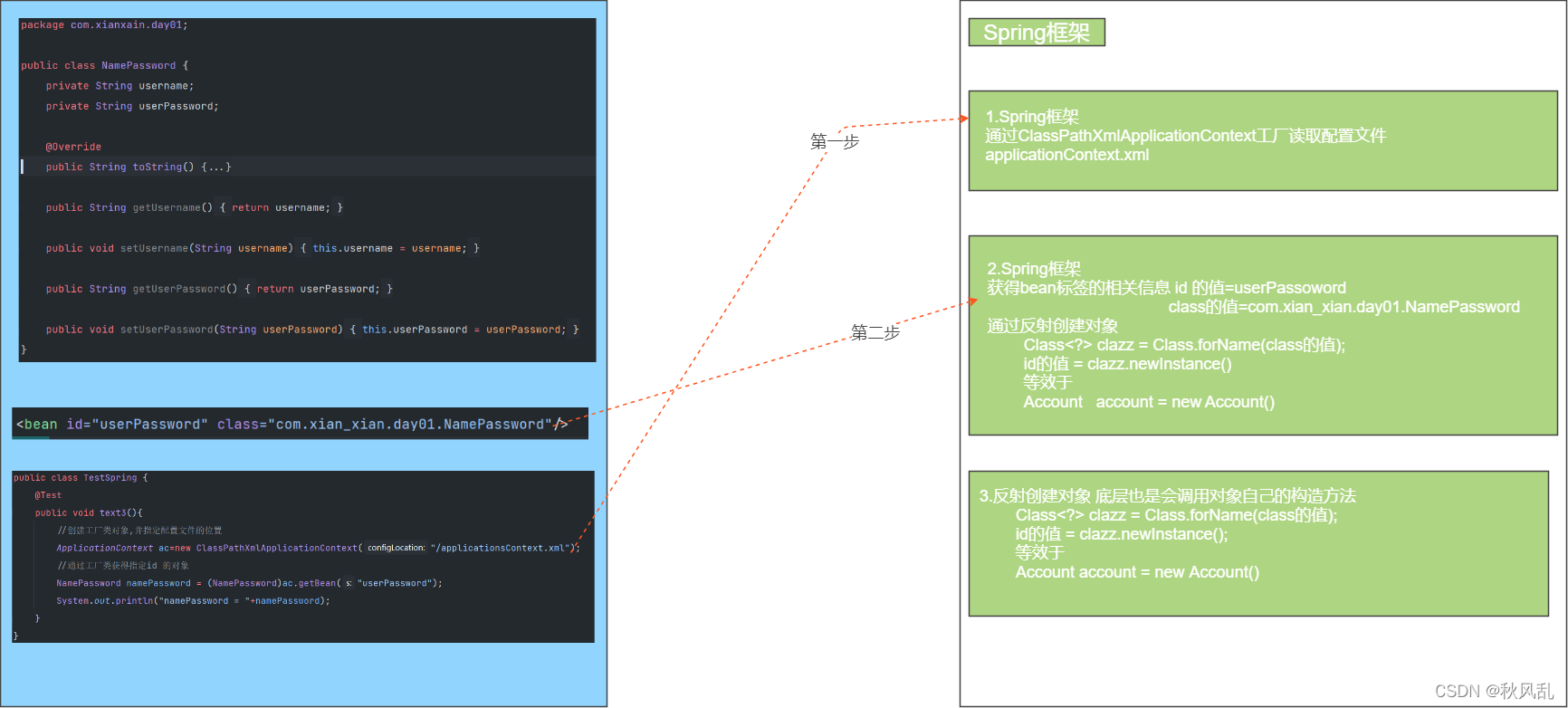Viewport: 1568px width, 708px height.
Task: Click 'id的值 = clazz.newInstance()' line in box two
Action: pyautogui.click(x=1128, y=364)
